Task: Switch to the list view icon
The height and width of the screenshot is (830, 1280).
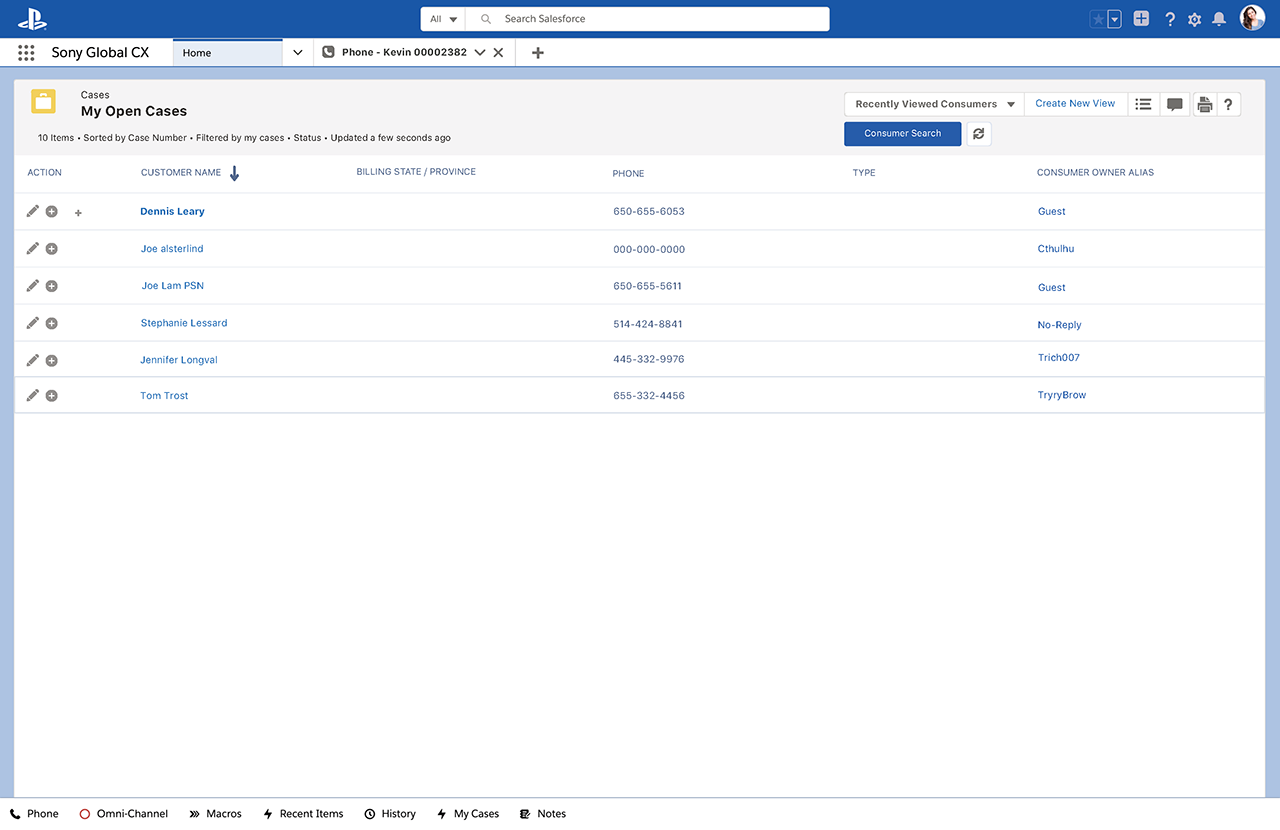Action: pos(1143,104)
